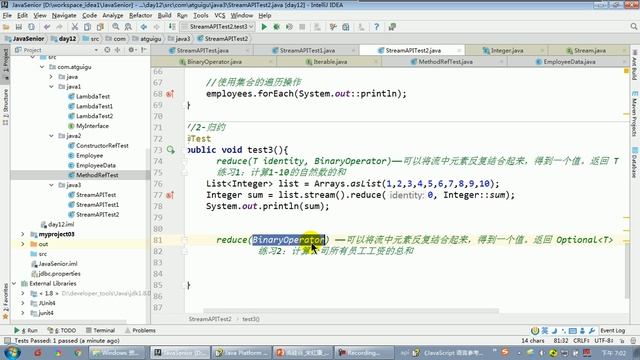Switch to the BinaryOperator.java tab
The width and height of the screenshot is (640, 360).
tap(213, 62)
